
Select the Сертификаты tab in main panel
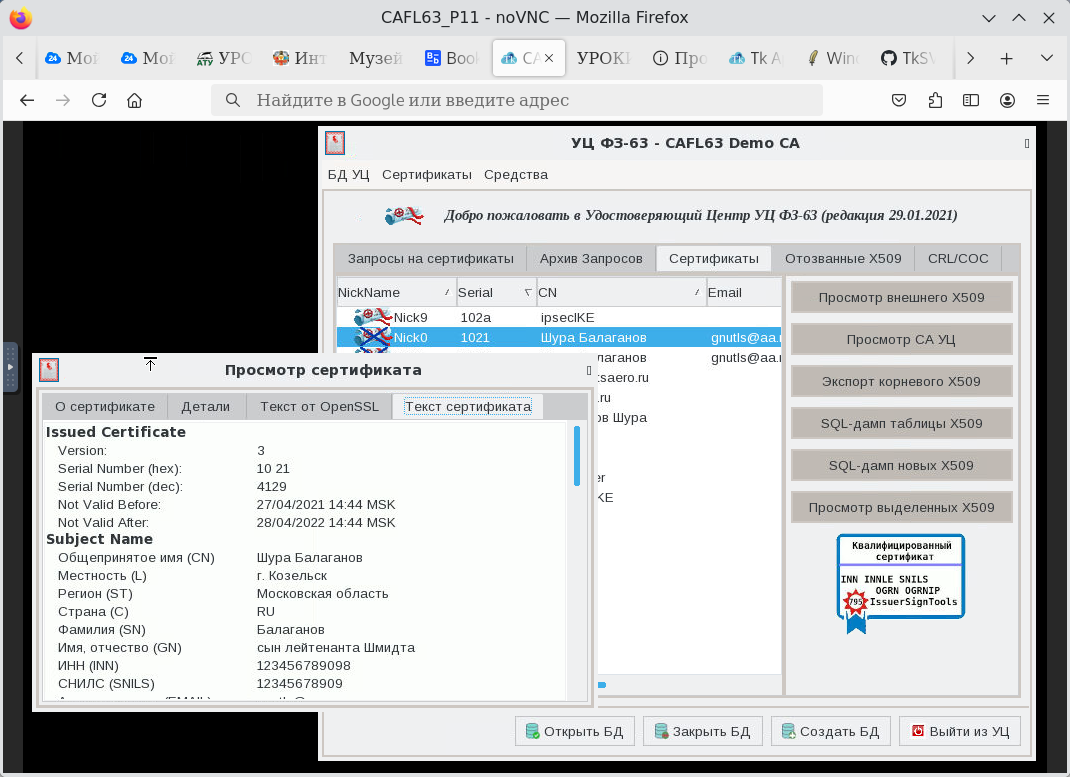pyautogui.click(x=714, y=259)
